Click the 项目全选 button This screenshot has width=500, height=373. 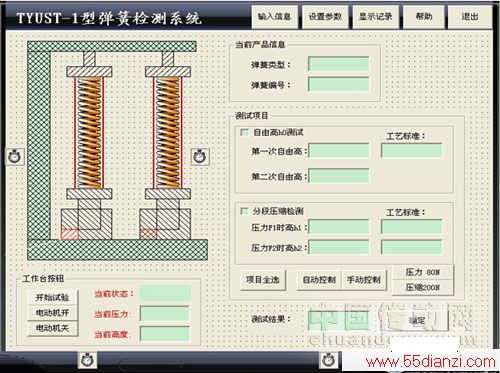263,280
